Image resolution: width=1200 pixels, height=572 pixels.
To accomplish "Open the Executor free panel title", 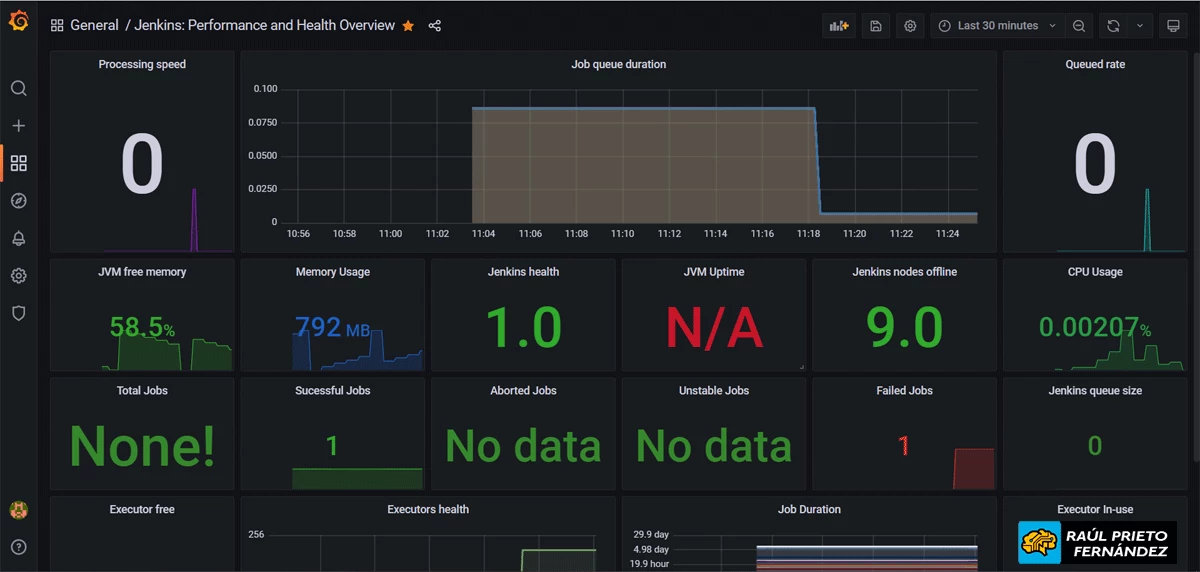I will pyautogui.click(x=142, y=510).
